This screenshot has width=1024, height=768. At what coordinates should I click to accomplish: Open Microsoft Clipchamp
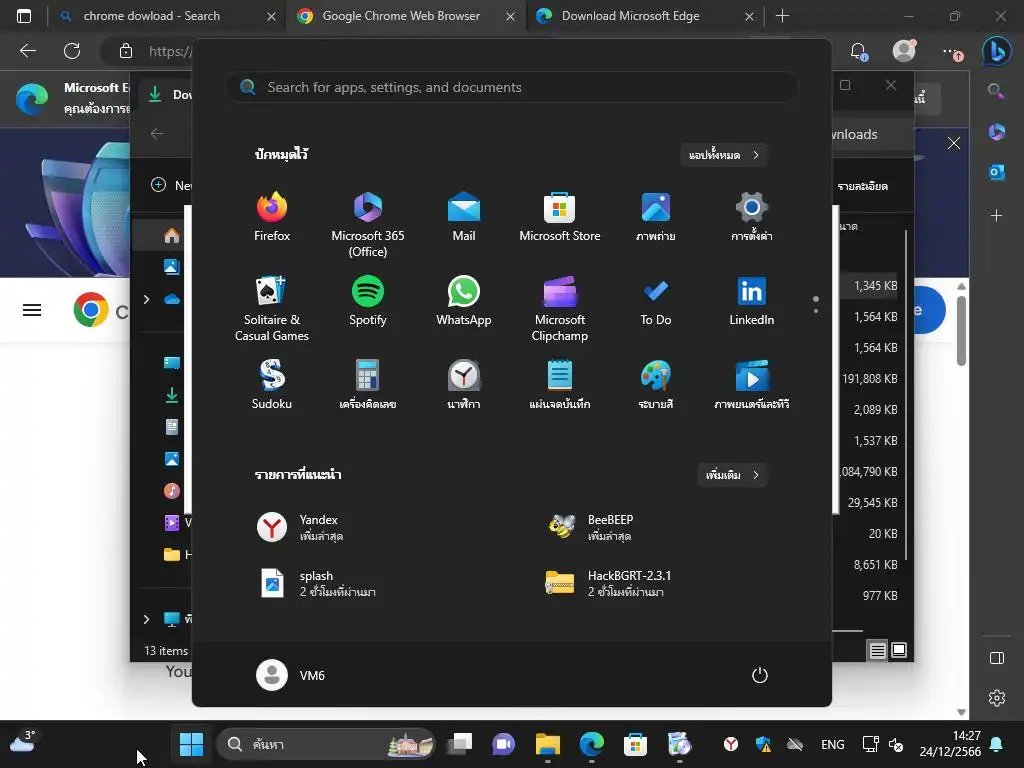pyautogui.click(x=560, y=308)
